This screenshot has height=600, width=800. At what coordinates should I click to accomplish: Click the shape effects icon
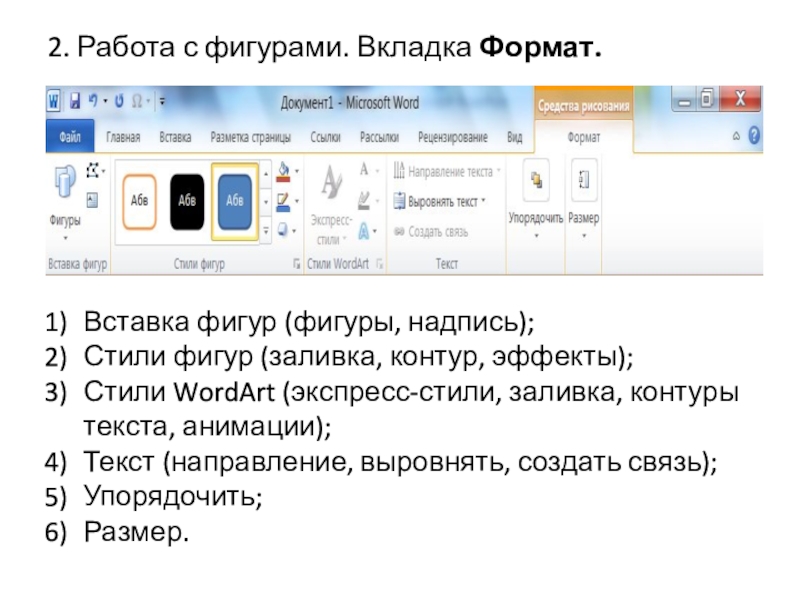[x=283, y=229]
